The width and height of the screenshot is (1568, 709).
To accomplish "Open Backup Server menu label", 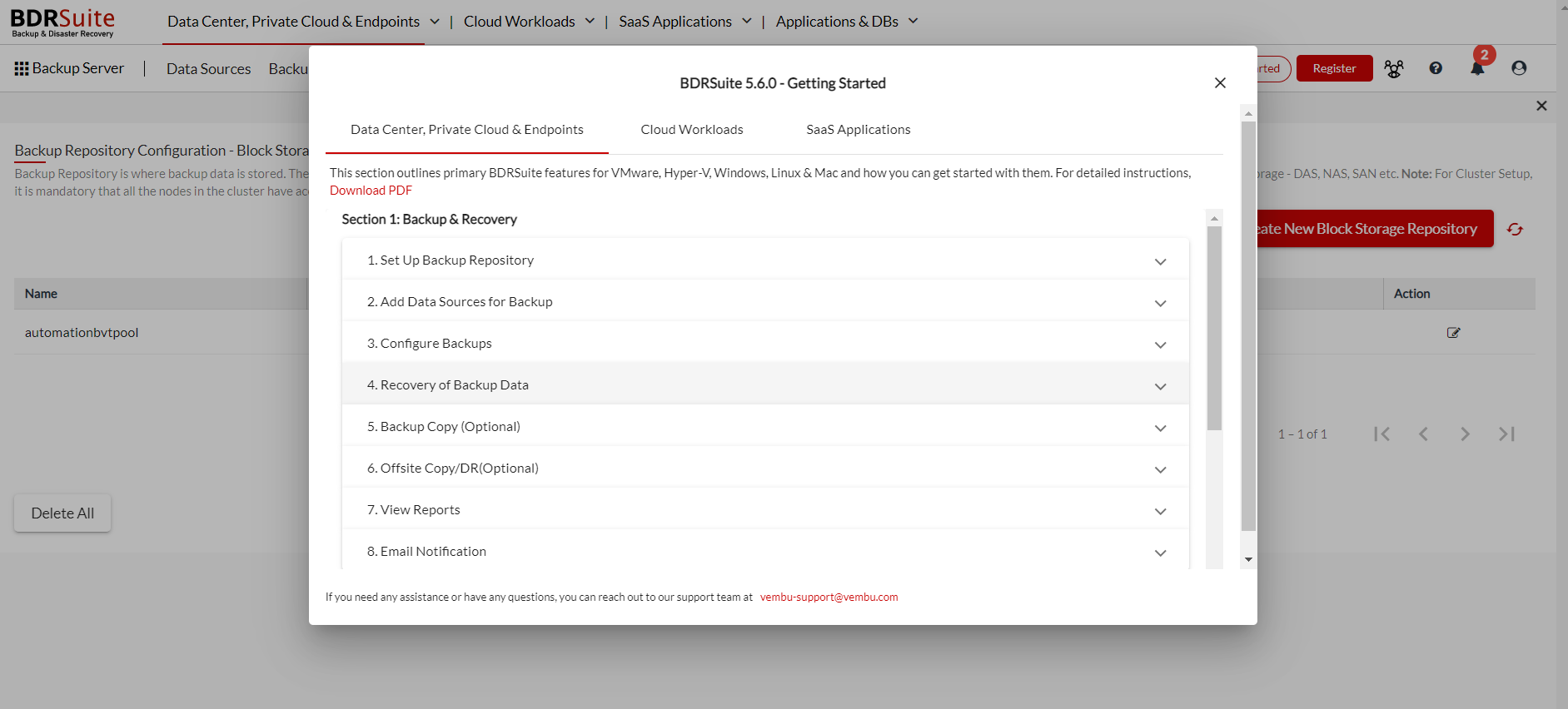I will [x=78, y=68].
